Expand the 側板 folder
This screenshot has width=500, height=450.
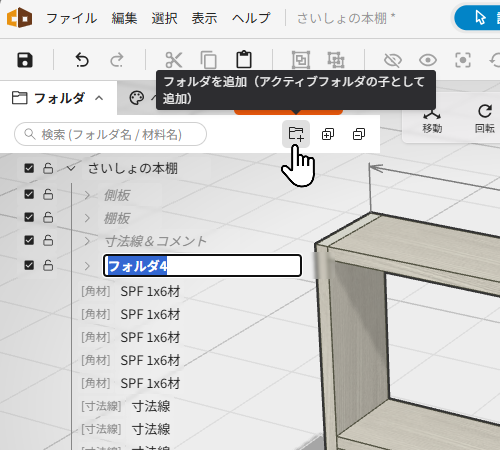tap(87, 195)
